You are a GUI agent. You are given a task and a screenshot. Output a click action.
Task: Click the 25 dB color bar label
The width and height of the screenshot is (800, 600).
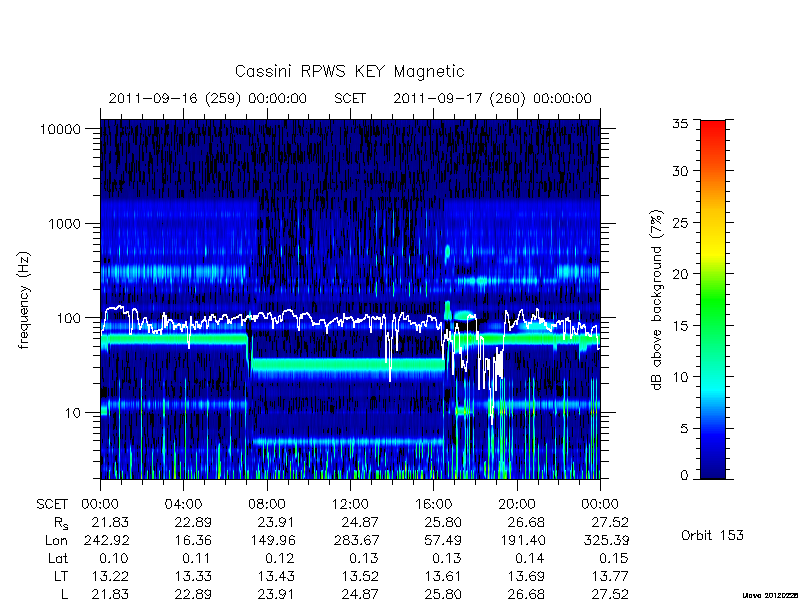[x=680, y=223]
